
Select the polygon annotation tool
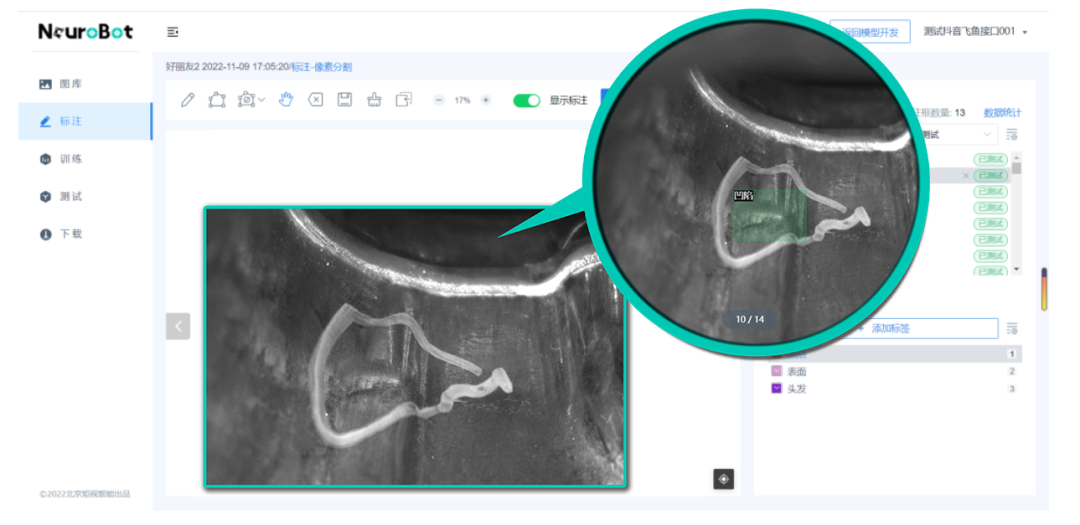(216, 100)
